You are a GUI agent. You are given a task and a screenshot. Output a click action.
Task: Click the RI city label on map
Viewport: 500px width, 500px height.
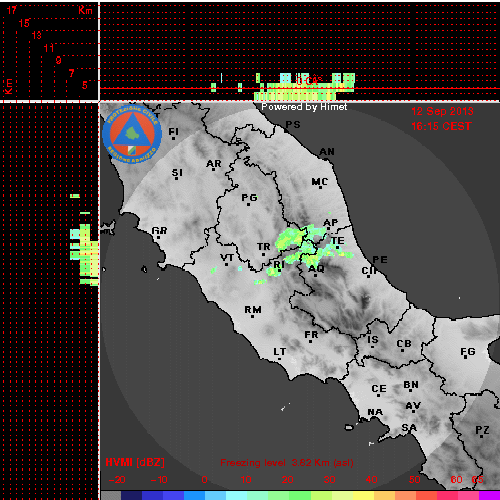(279, 265)
